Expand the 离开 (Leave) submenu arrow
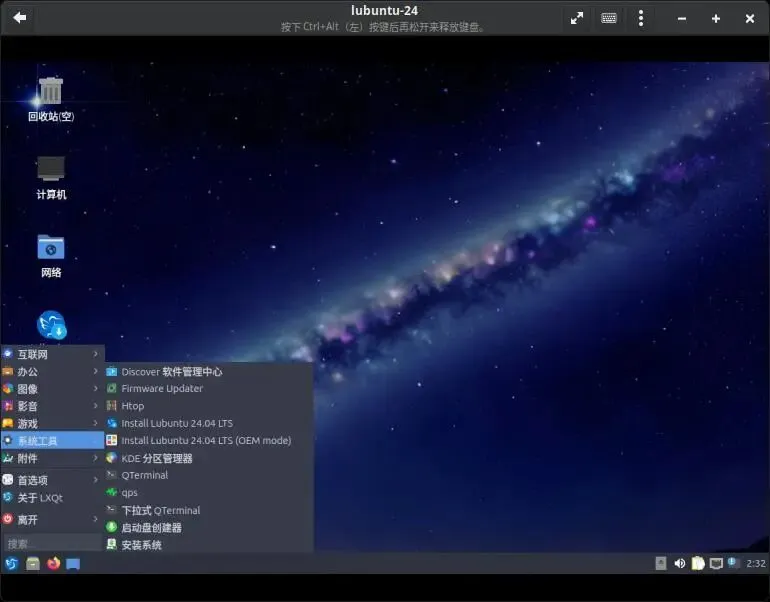This screenshot has height=602, width=770. (95, 519)
